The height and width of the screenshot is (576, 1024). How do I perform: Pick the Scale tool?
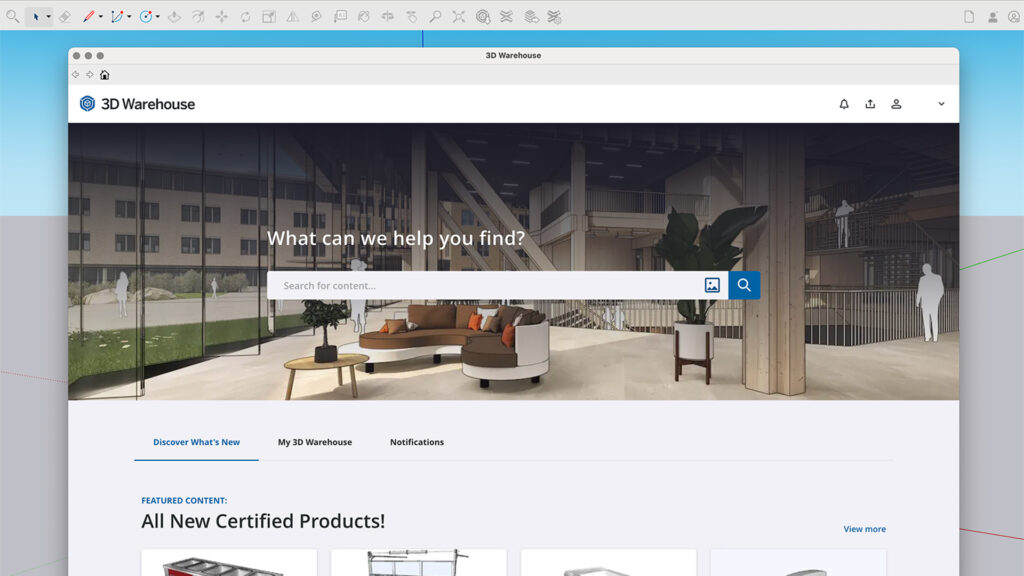click(269, 16)
